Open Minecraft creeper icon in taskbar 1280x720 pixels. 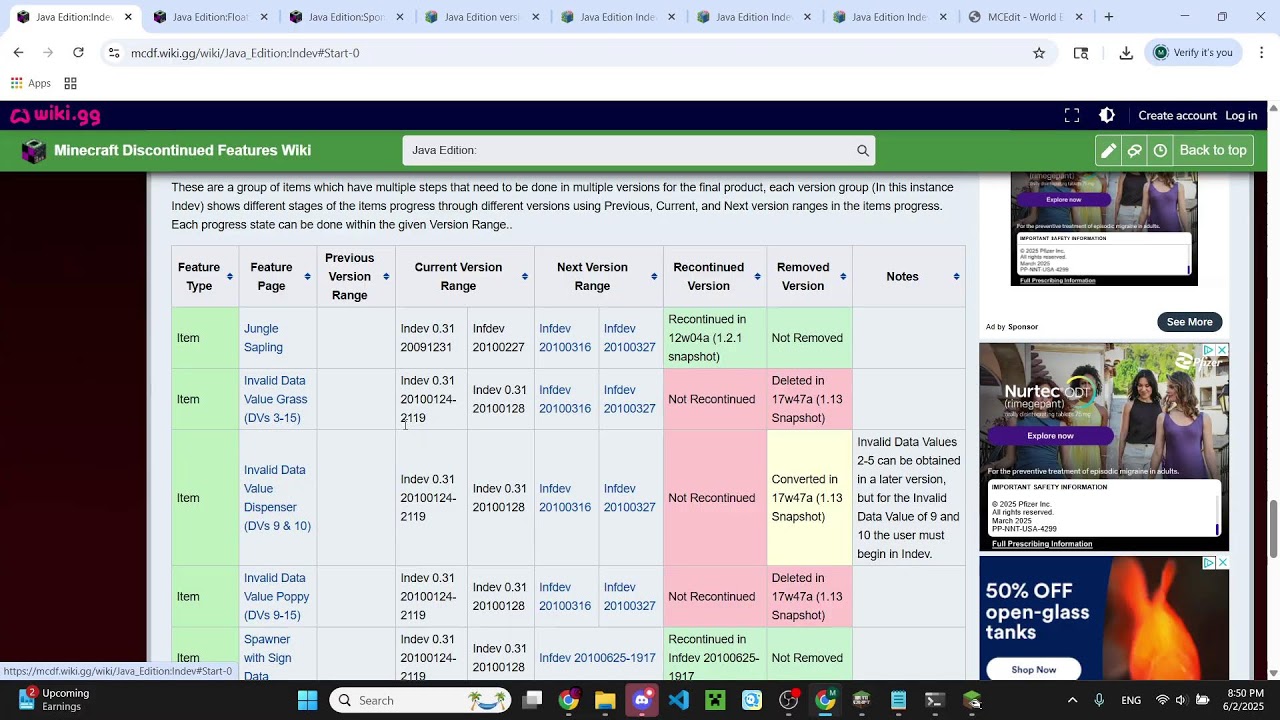coord(715,700)
